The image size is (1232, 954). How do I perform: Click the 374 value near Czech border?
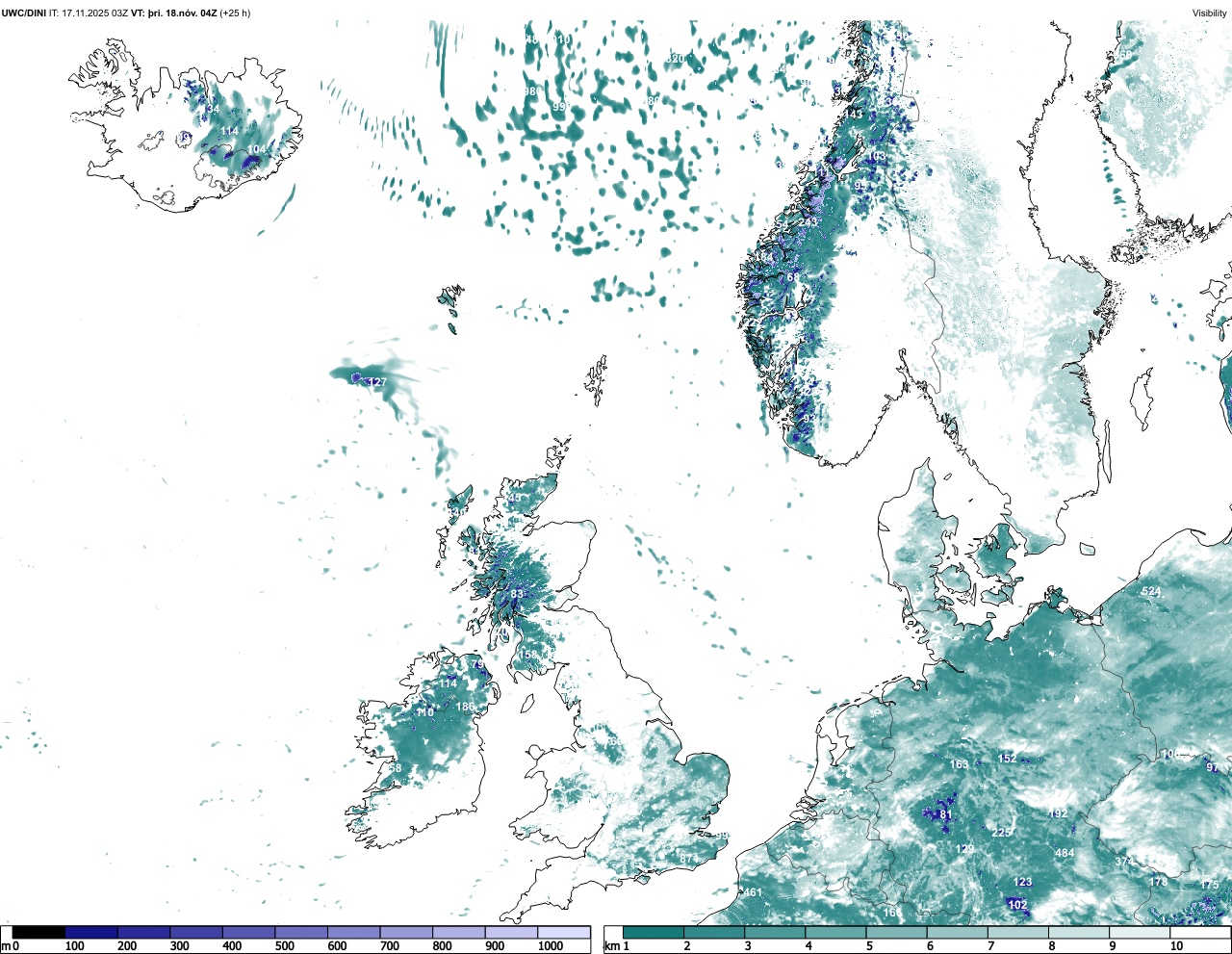1124,861
